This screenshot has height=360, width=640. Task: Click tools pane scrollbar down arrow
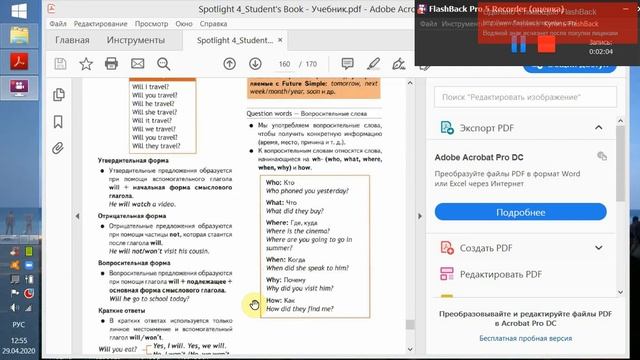click(x=620, y=292)
